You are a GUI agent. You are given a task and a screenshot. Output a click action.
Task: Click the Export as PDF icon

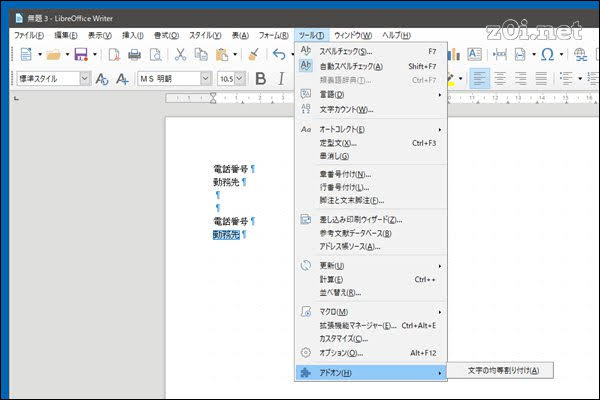coord(114,55)
